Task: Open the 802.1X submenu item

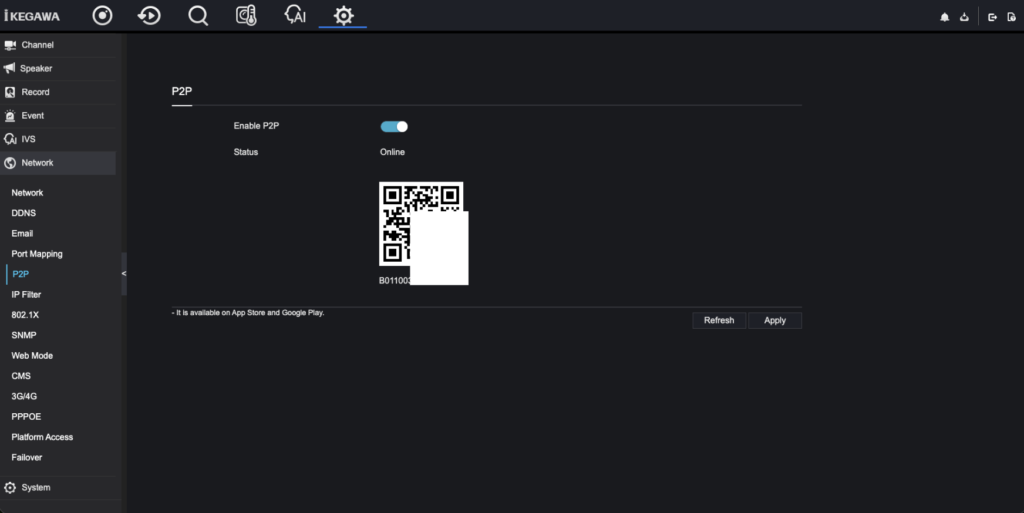Action: click(25, 315)
